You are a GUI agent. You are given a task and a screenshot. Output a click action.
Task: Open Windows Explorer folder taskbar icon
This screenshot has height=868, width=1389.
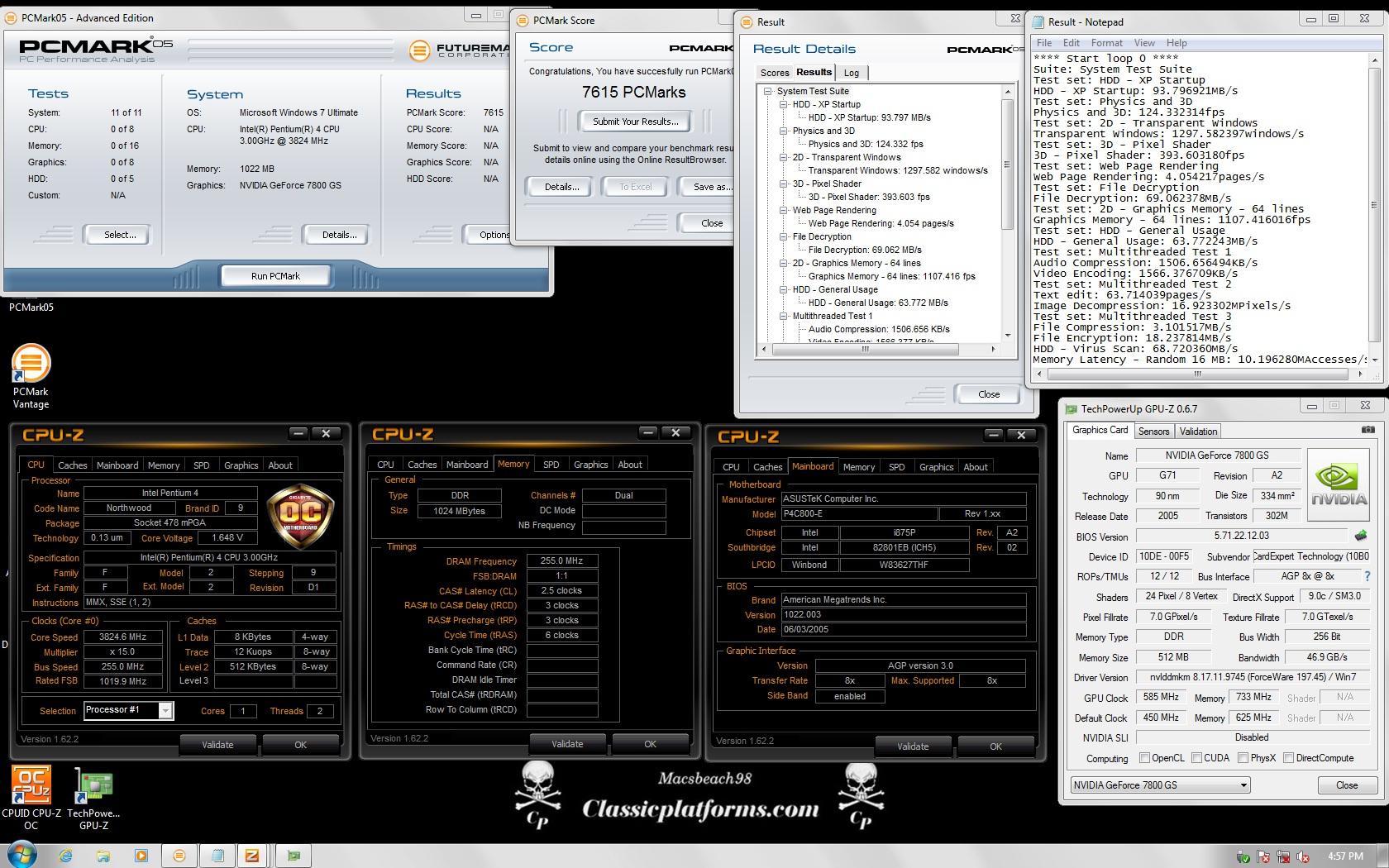[104, 856]
